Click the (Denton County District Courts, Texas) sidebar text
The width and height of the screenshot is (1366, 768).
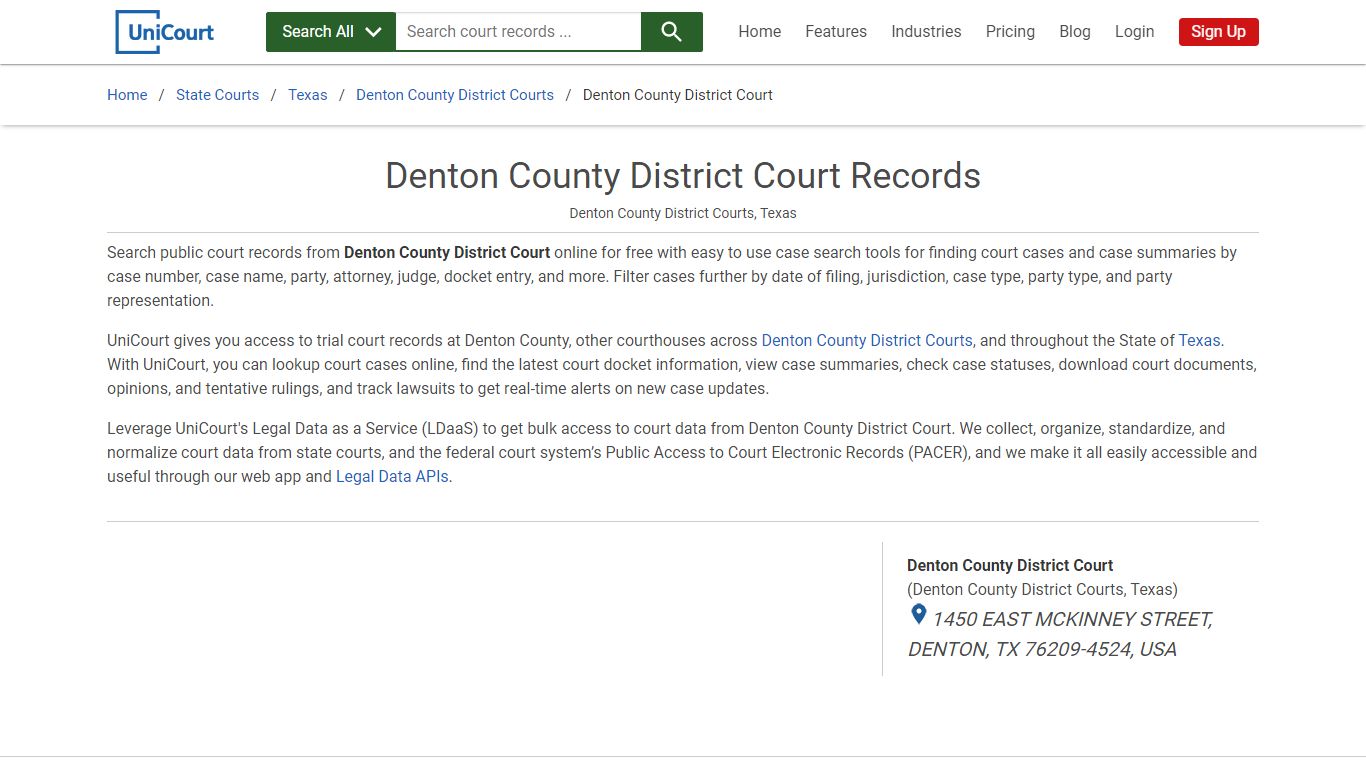[x=1042, y=590]
